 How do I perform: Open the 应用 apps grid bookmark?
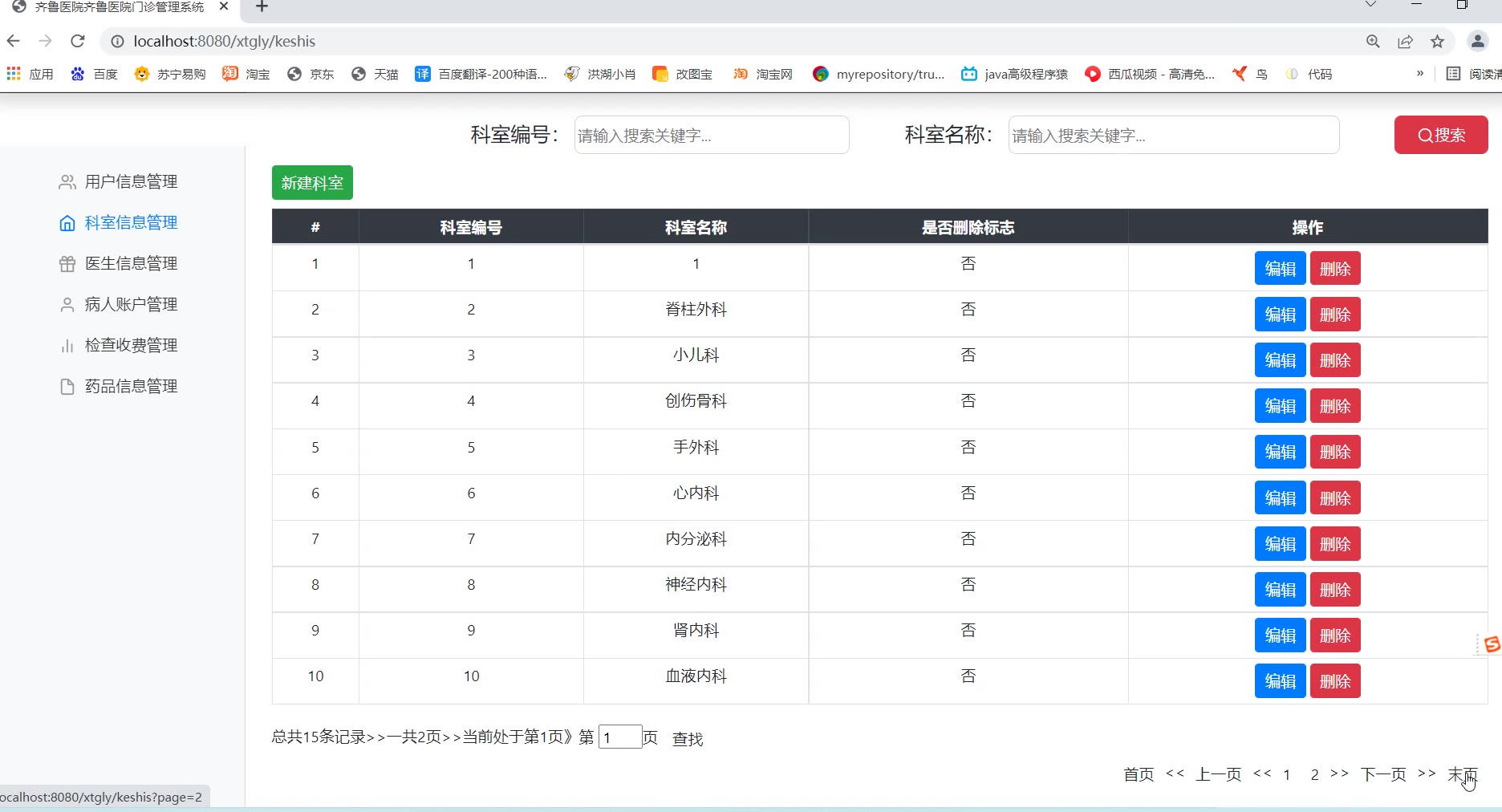tap(30, 74)
